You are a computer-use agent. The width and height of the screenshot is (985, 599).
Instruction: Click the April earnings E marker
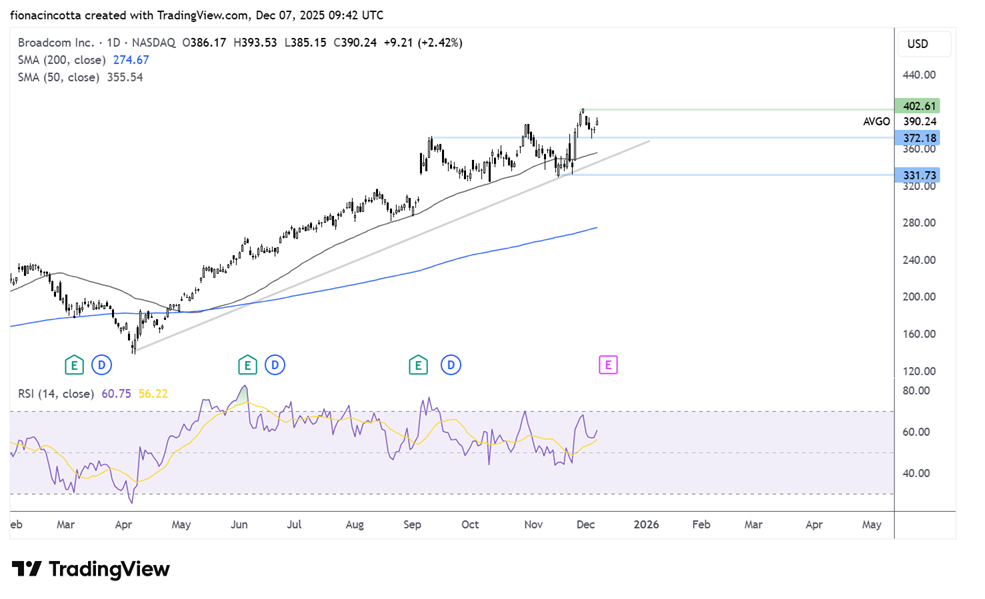click(x=74, y=365)
